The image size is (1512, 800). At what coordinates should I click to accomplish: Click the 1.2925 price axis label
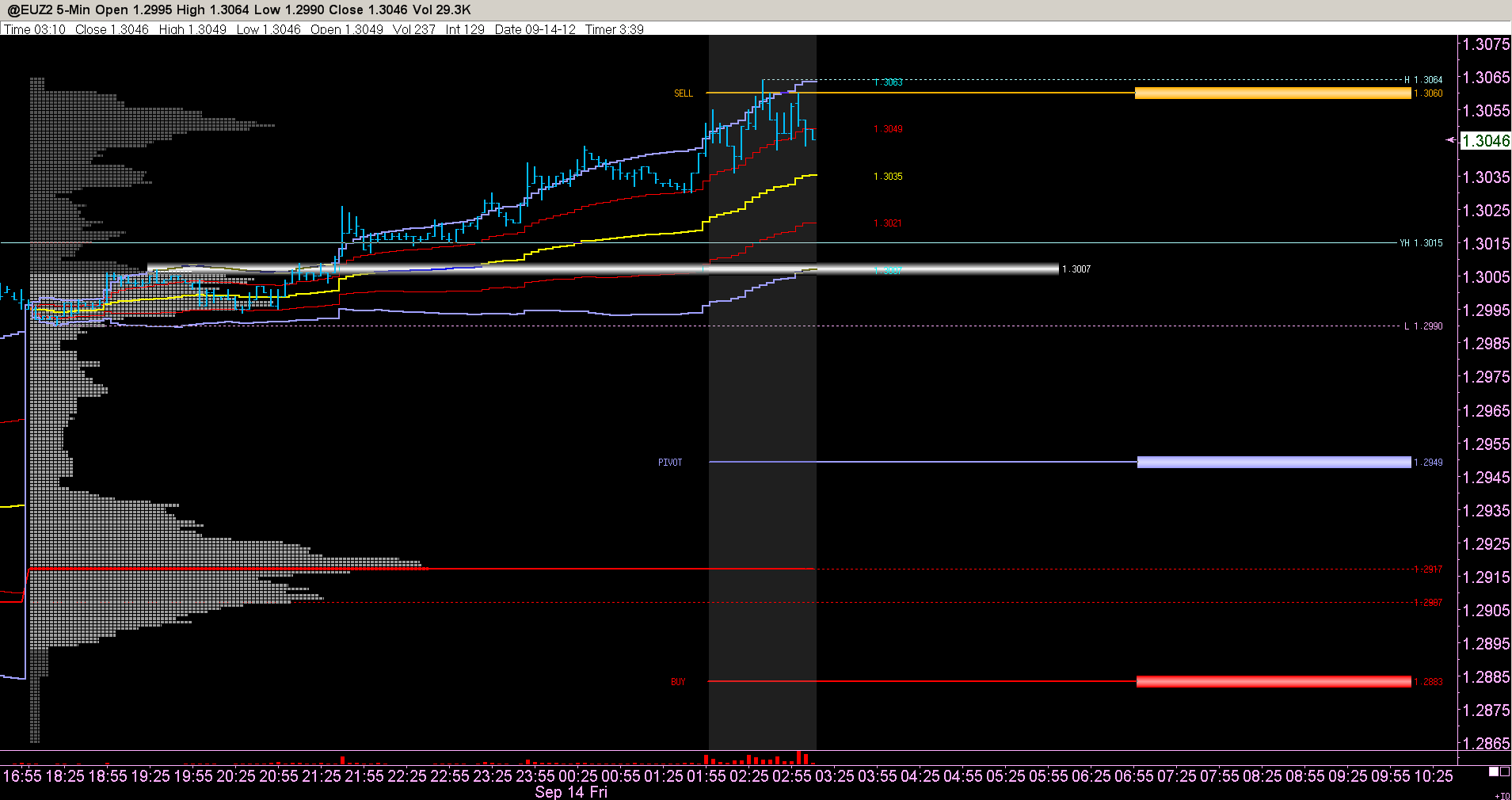(1487, 544)
